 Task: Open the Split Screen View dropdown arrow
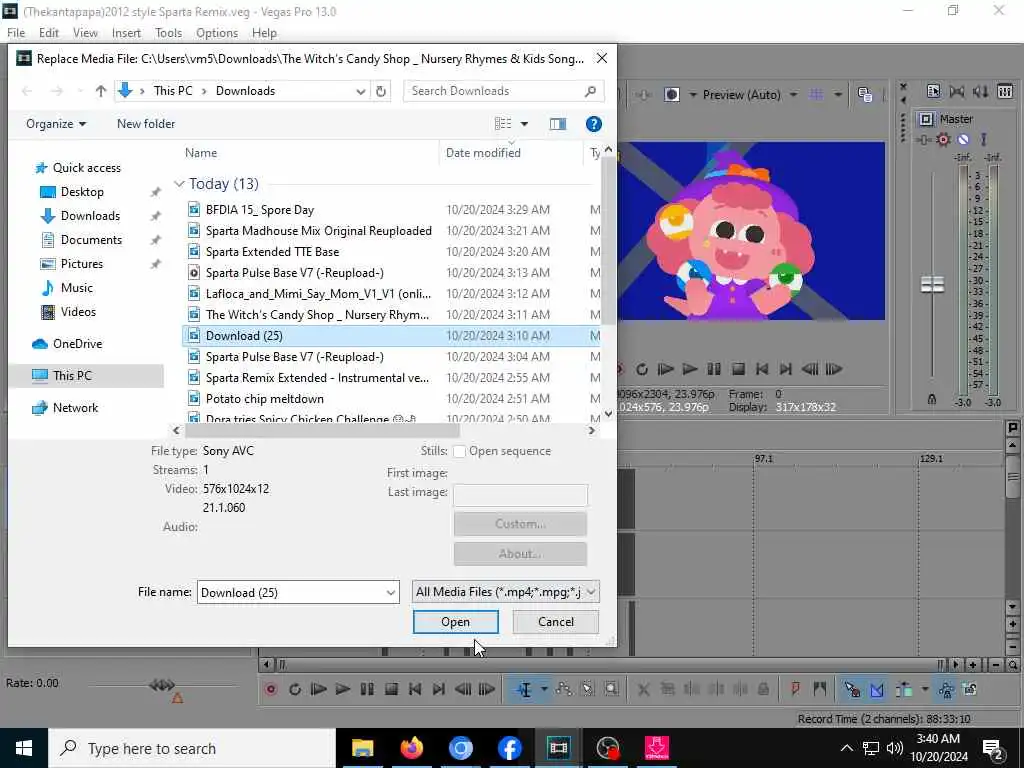tap(692, 95)
